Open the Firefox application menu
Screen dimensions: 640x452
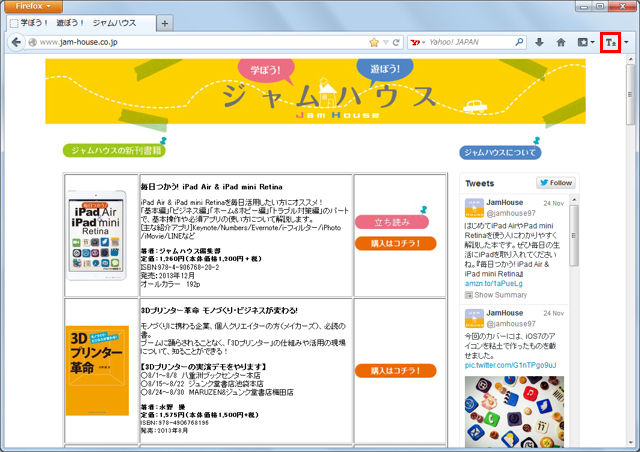pyautogui.click(x=33, y=6)
